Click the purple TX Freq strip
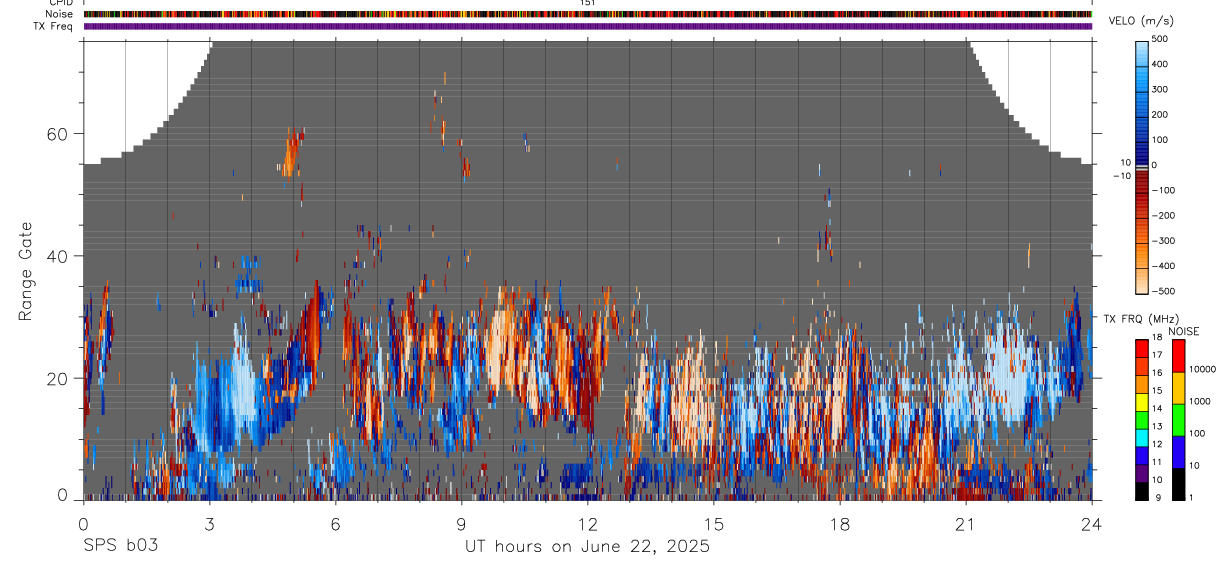 pos(587,26)
